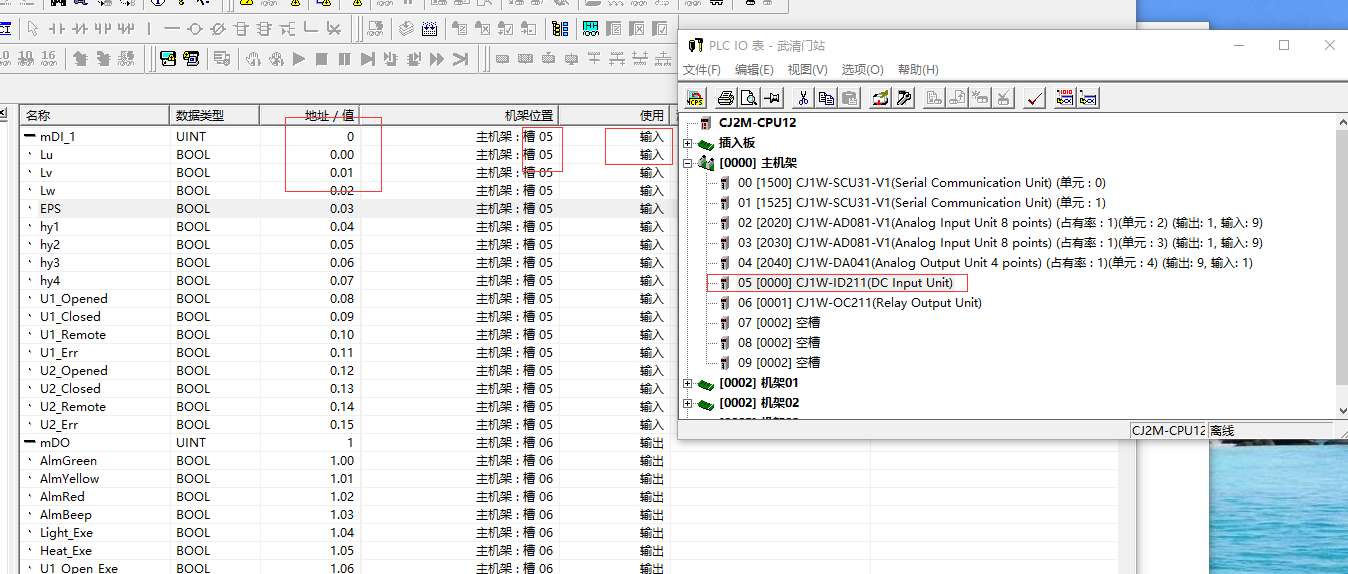Expand the 插入板 tree node
Screen dimensions: 1348x574
(x=687, y=143)
